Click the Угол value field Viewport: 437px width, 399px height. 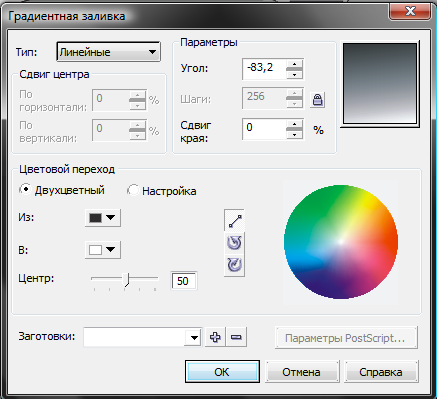tap(264, 69)
